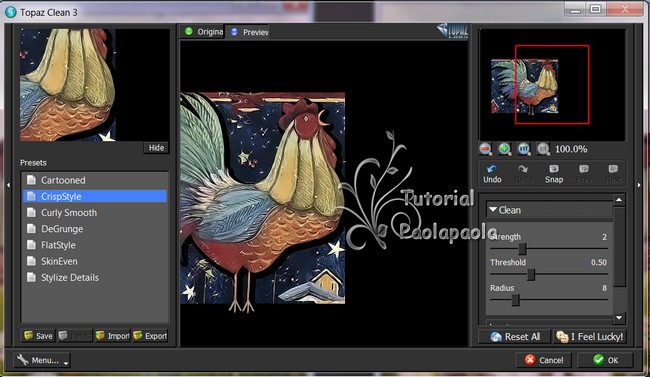The width and height of the screenshot is (650, 377).
Task: Click the Topaz logo in the corner
Action: pos(453,31)
